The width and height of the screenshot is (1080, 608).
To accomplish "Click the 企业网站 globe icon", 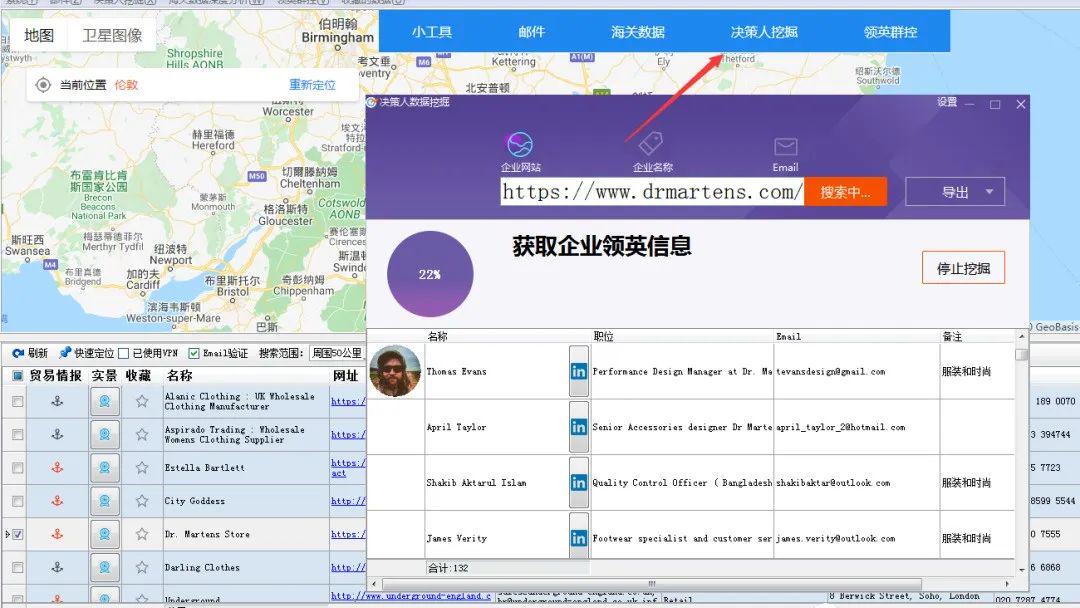I will [x=520, y=145].
